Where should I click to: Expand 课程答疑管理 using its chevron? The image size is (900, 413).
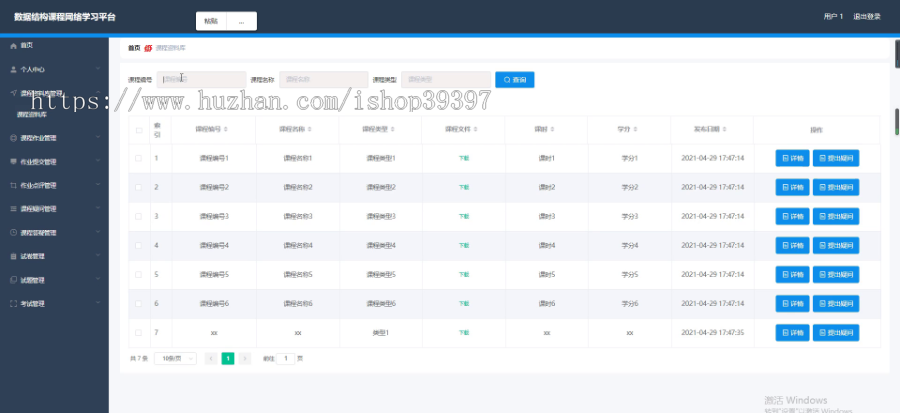click(x=98, y=232)
